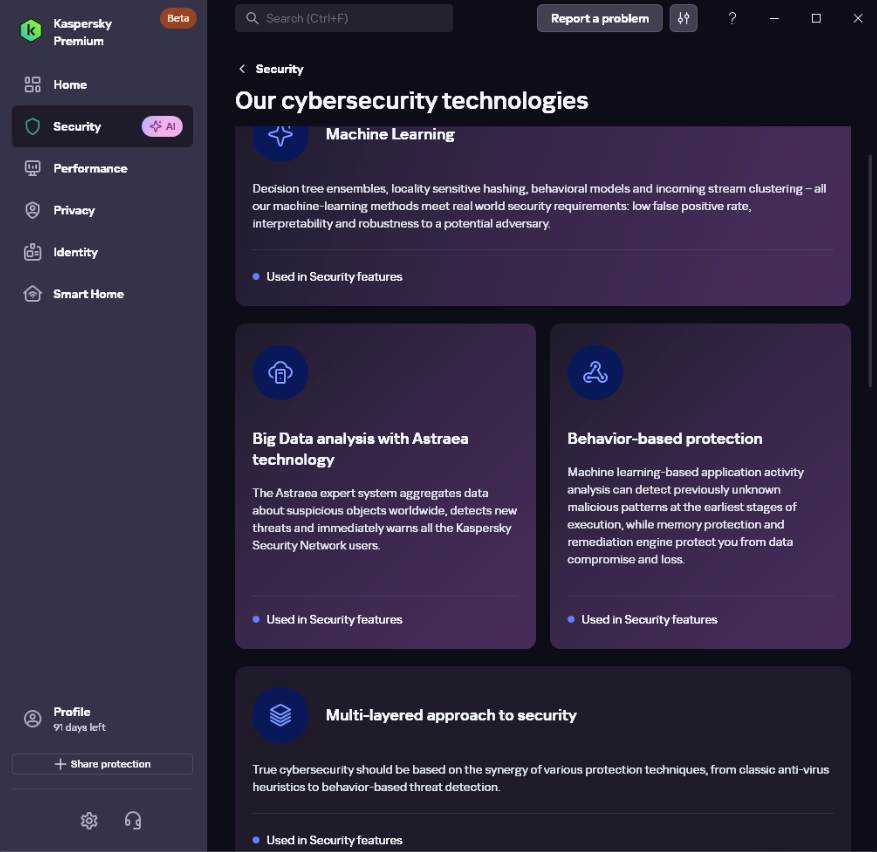Open the Home menu item
Image resolution: width=877 pixels, height=852 pixels.
pos(102,84)
